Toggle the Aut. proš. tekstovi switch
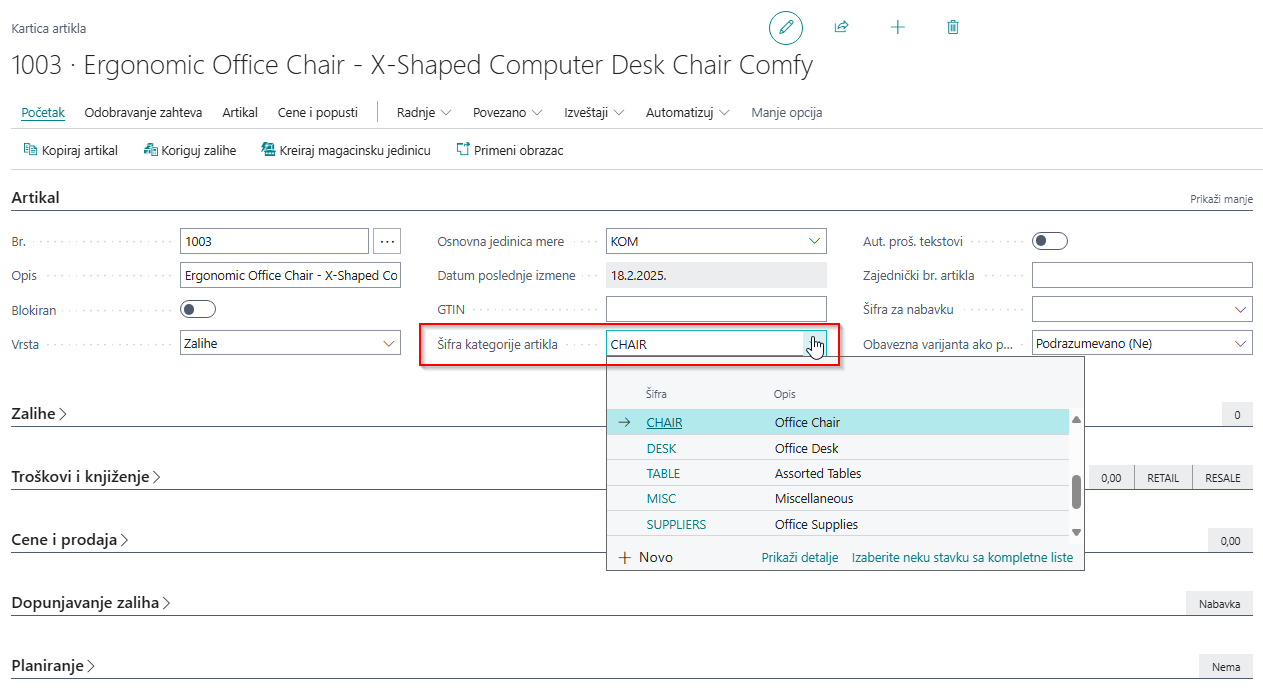The height and width of the screenshot is (699, 1263). pyautogui.click(x=1050, y=241)
